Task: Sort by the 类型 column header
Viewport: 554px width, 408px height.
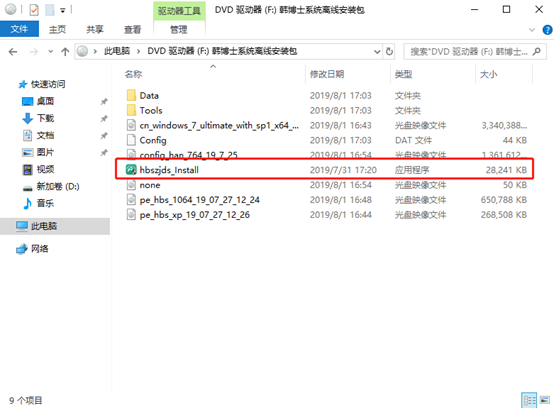Action: point(403,74)
